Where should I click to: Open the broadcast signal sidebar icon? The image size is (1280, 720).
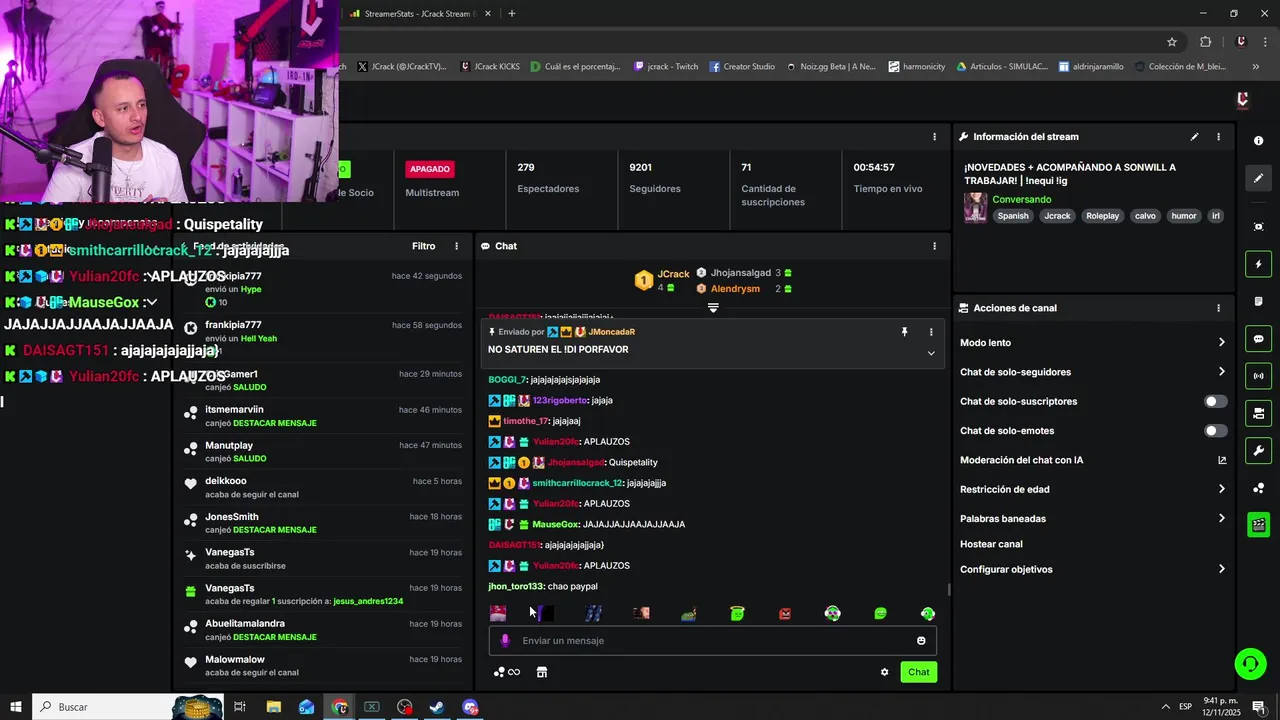pos(1258,376)
